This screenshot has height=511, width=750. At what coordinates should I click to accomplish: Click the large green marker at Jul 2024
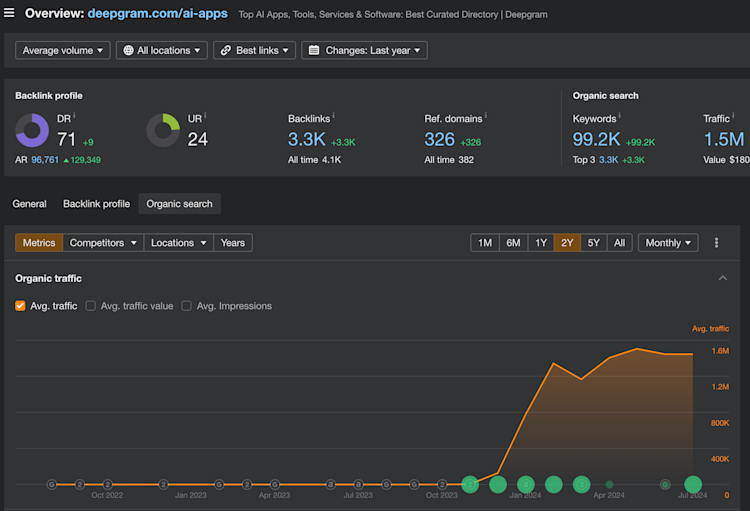pos(693,484)
